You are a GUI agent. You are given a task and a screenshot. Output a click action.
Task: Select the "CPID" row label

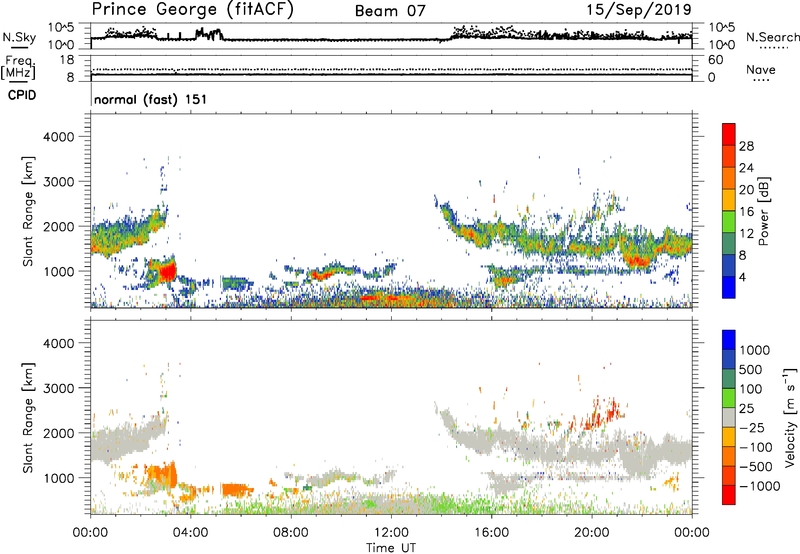coord(22,95)
